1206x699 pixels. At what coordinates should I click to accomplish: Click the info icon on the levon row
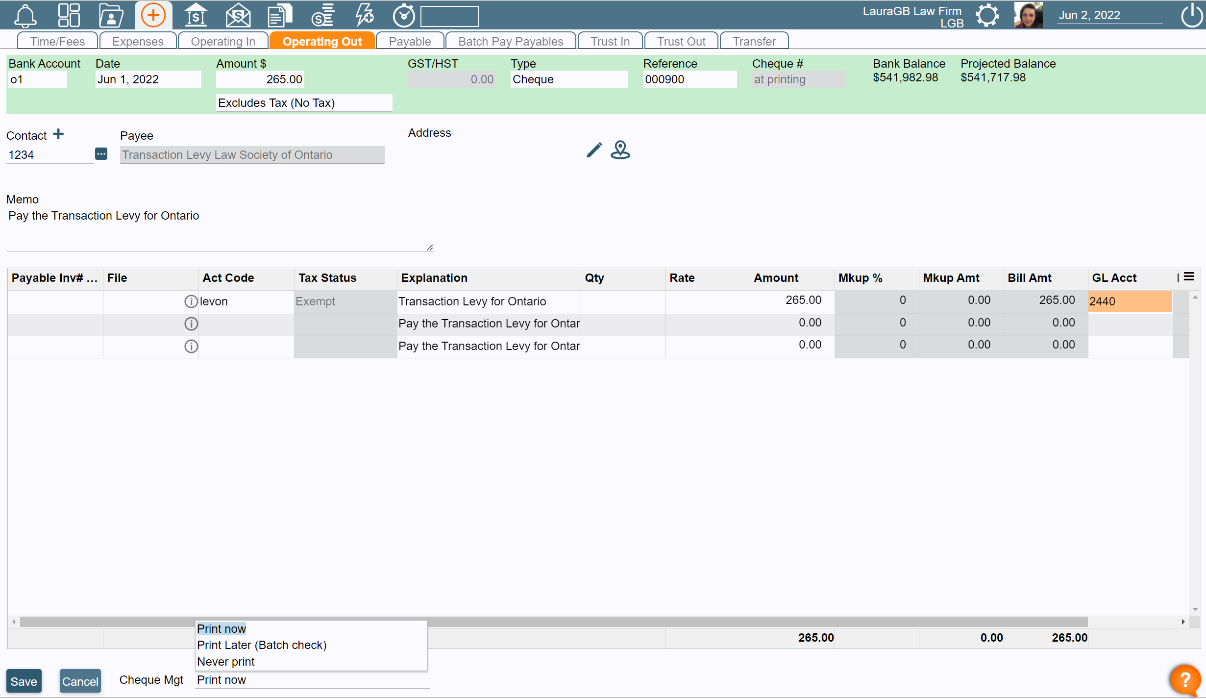(x=191, y=300)
